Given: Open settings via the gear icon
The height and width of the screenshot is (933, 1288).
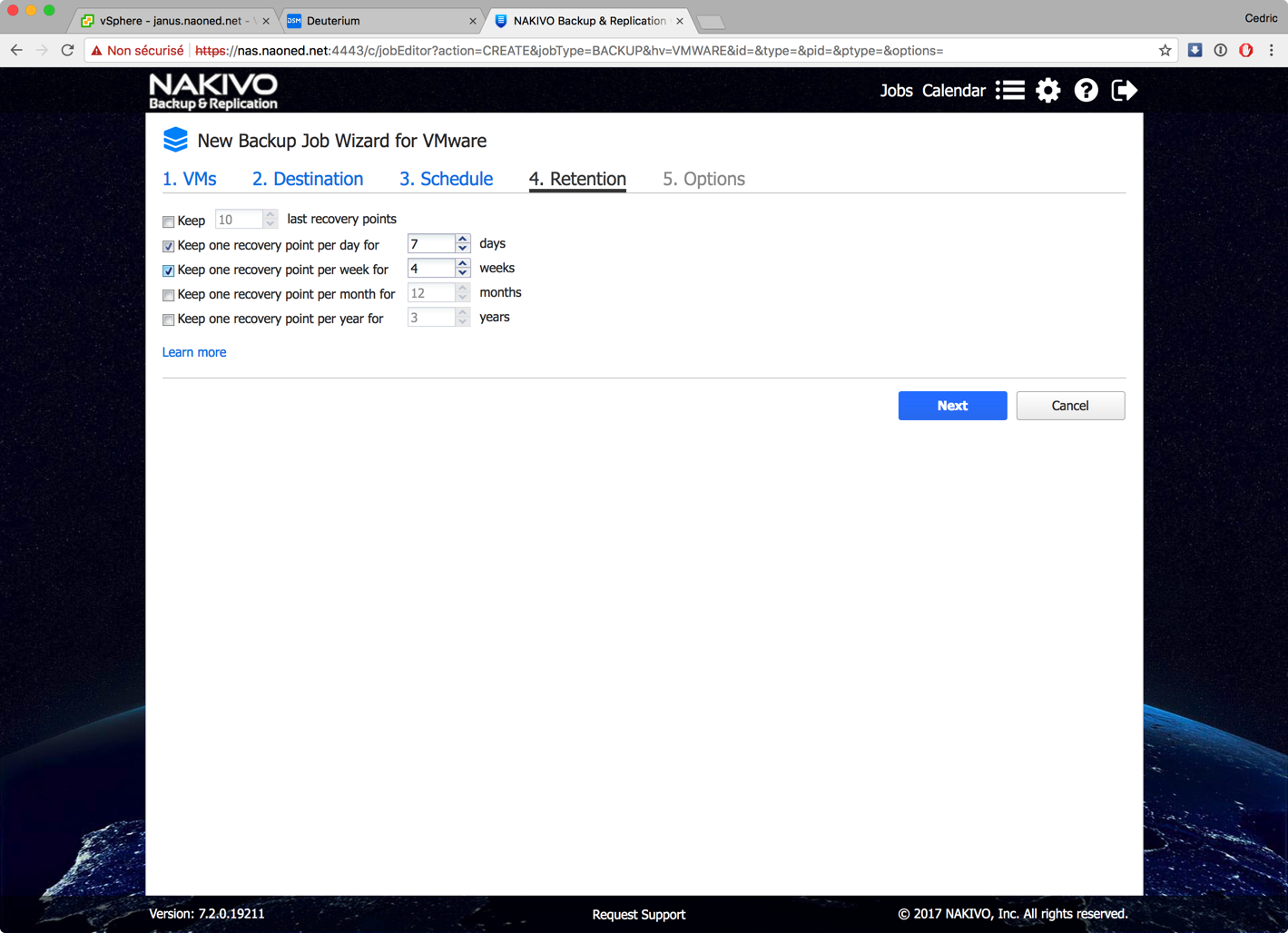Looking at the screenshot, I should [1047, 90].
